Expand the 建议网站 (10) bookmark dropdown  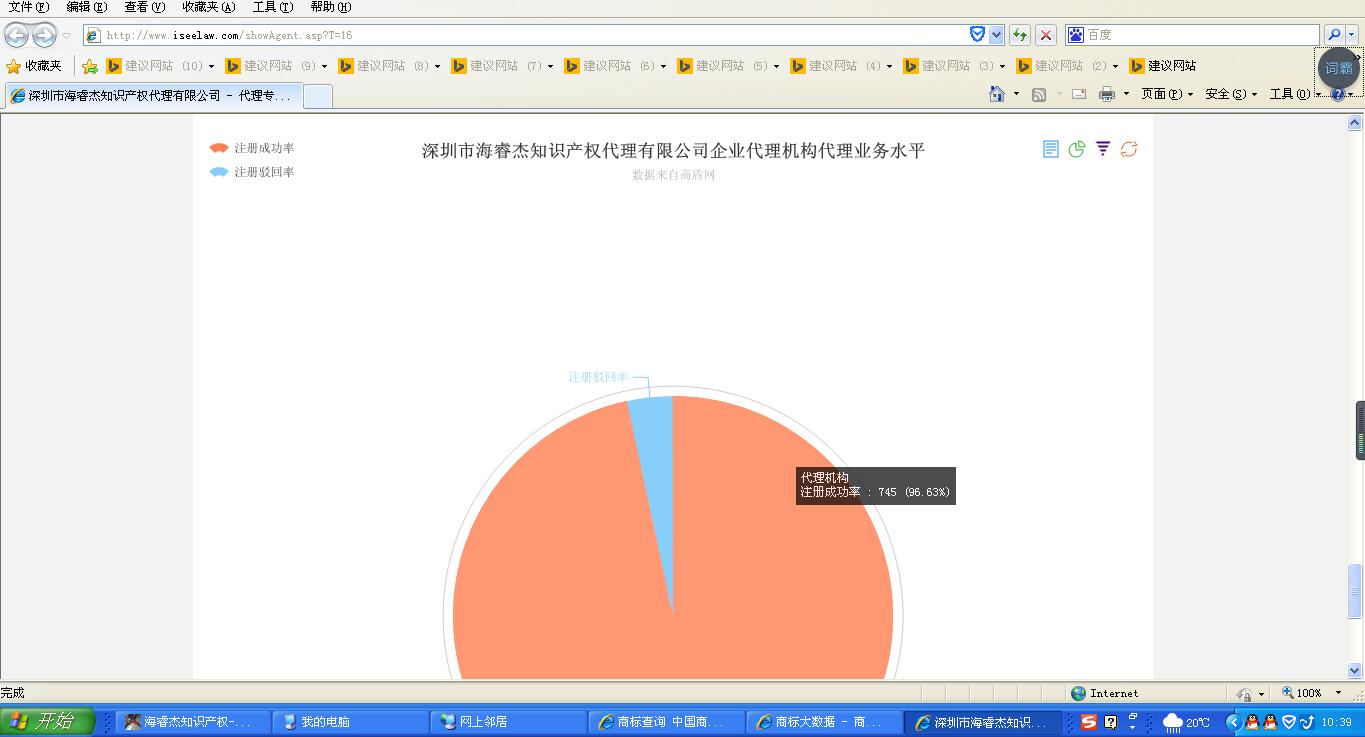pyautogui.click(x=211, y=67)
